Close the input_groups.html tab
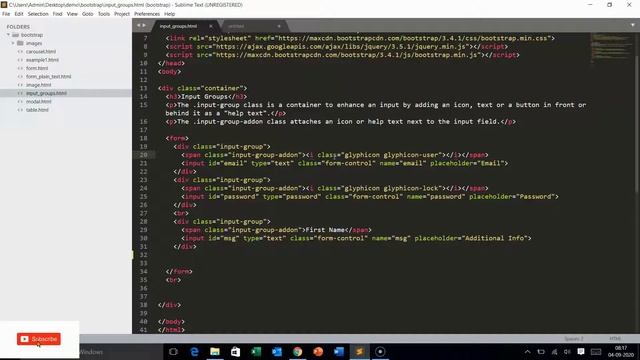This screenshot has height=360, width=640. coord(211,26)
